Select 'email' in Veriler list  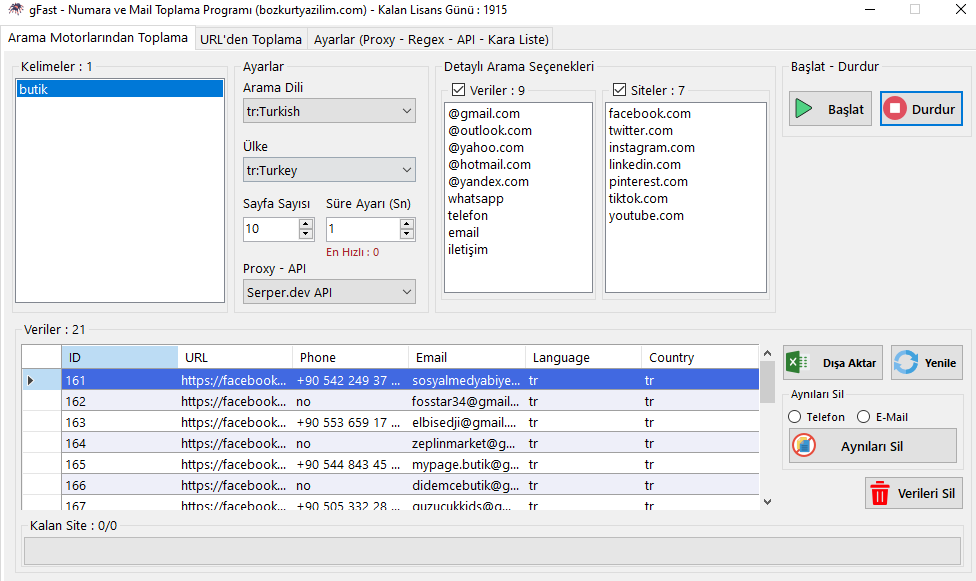(463, 232)
